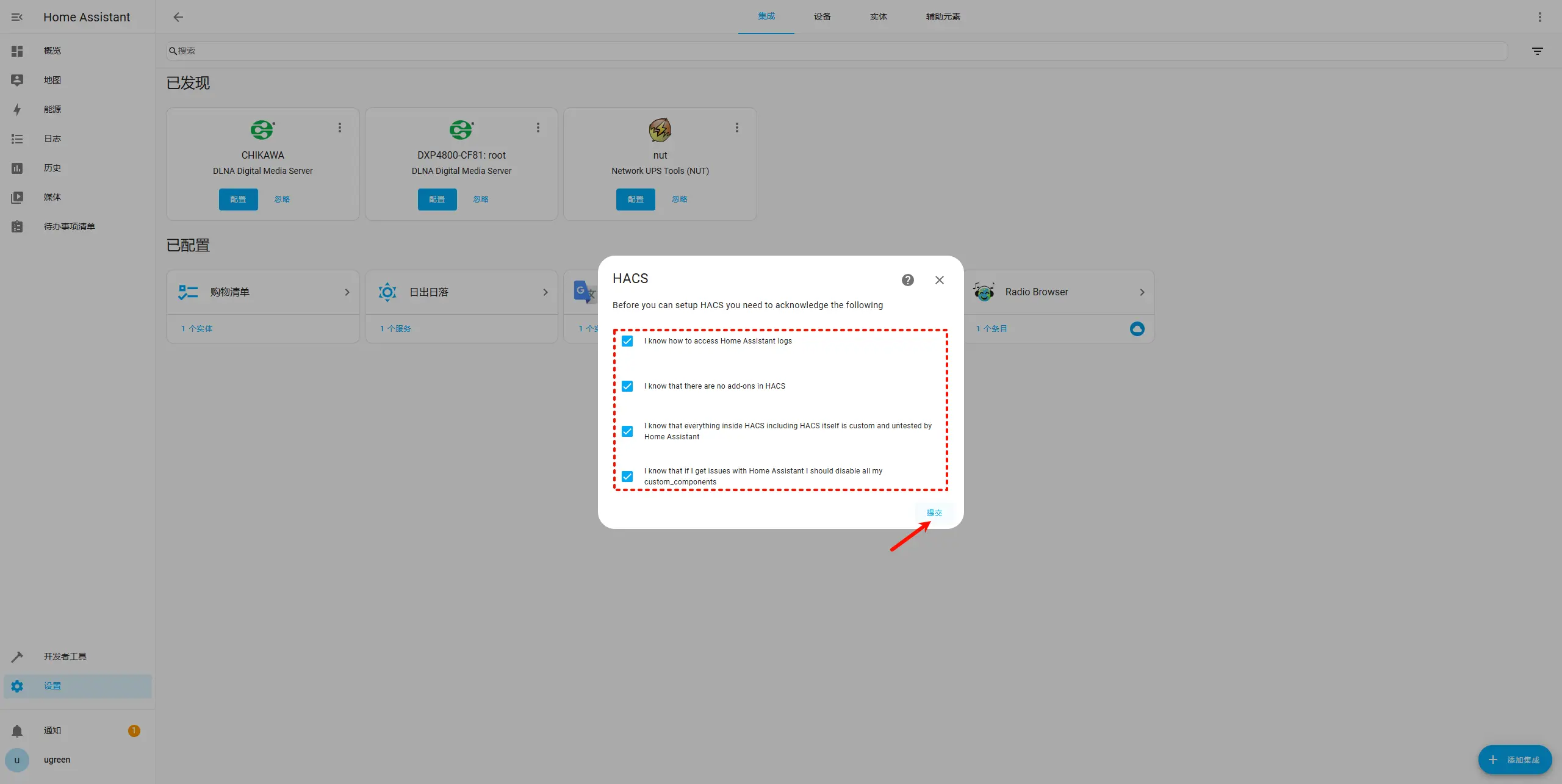The image size is (1562, 784).
Task: Switch to the 设备 tab
Action: coord(822,16)
